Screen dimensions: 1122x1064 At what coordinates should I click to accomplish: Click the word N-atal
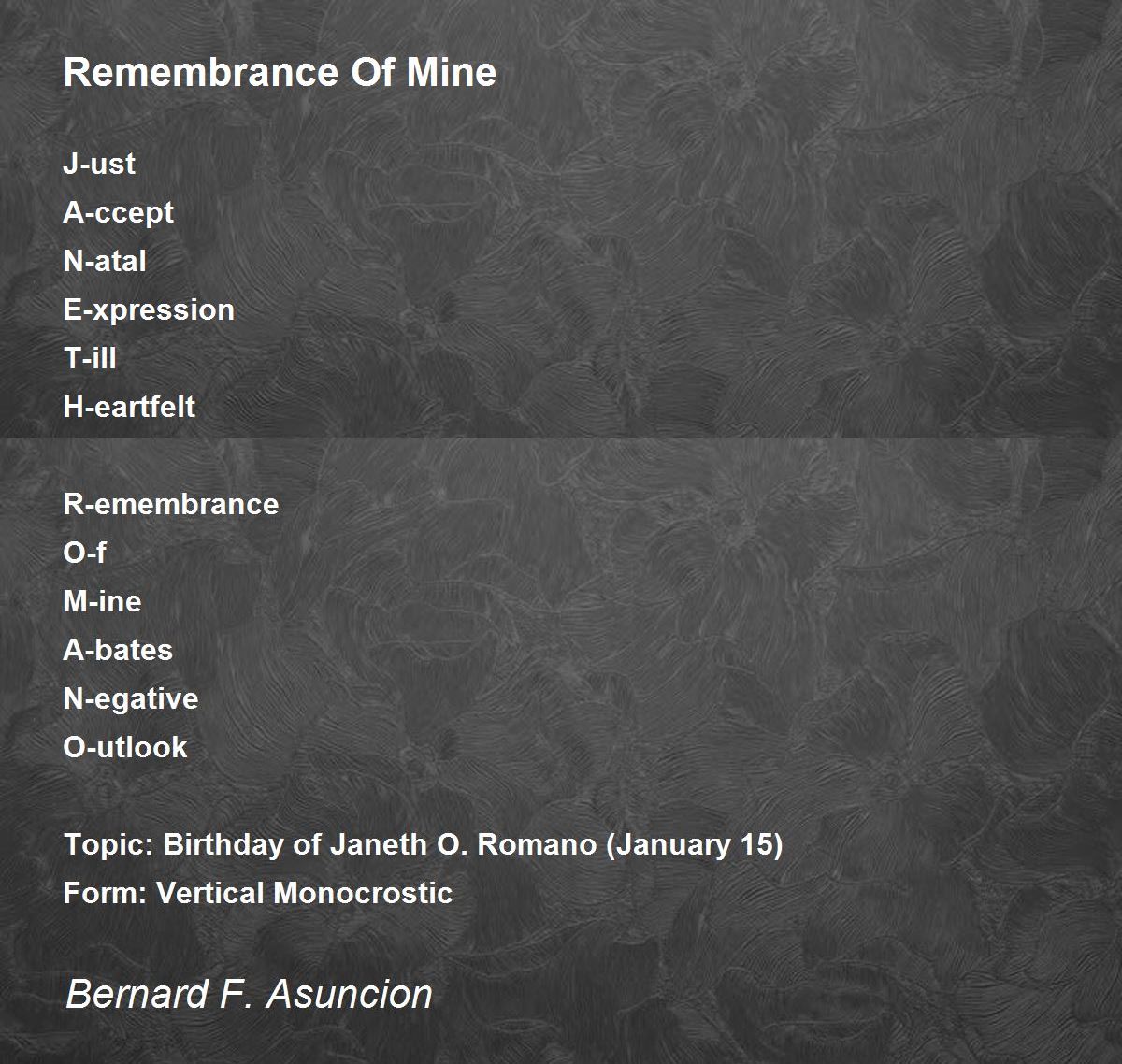105,261
